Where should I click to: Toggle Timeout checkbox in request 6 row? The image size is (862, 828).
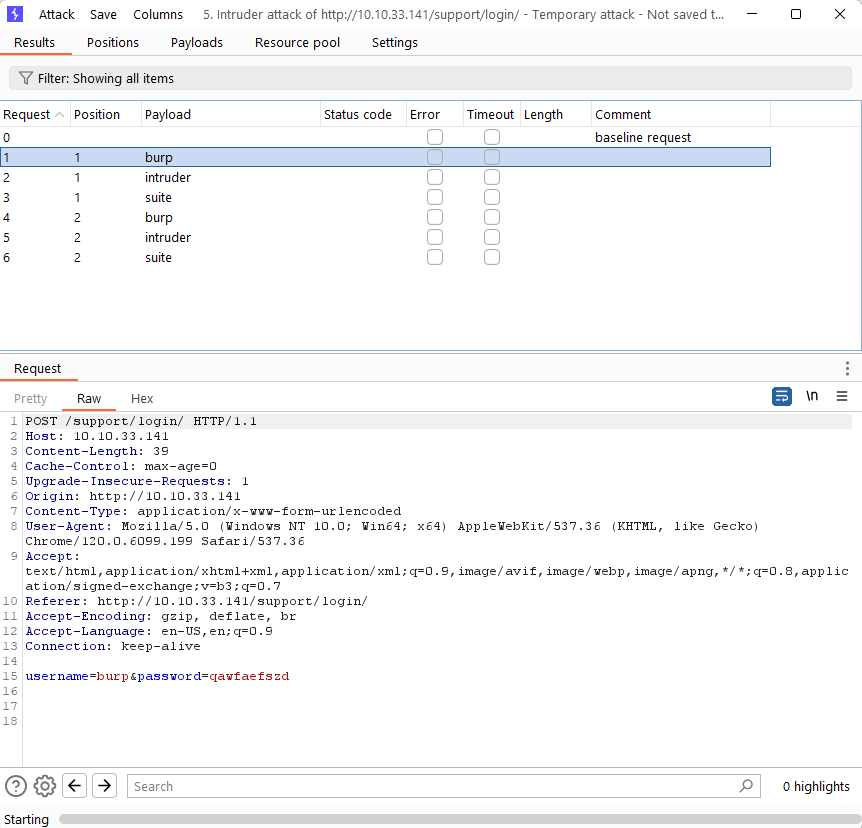(491, 257)
